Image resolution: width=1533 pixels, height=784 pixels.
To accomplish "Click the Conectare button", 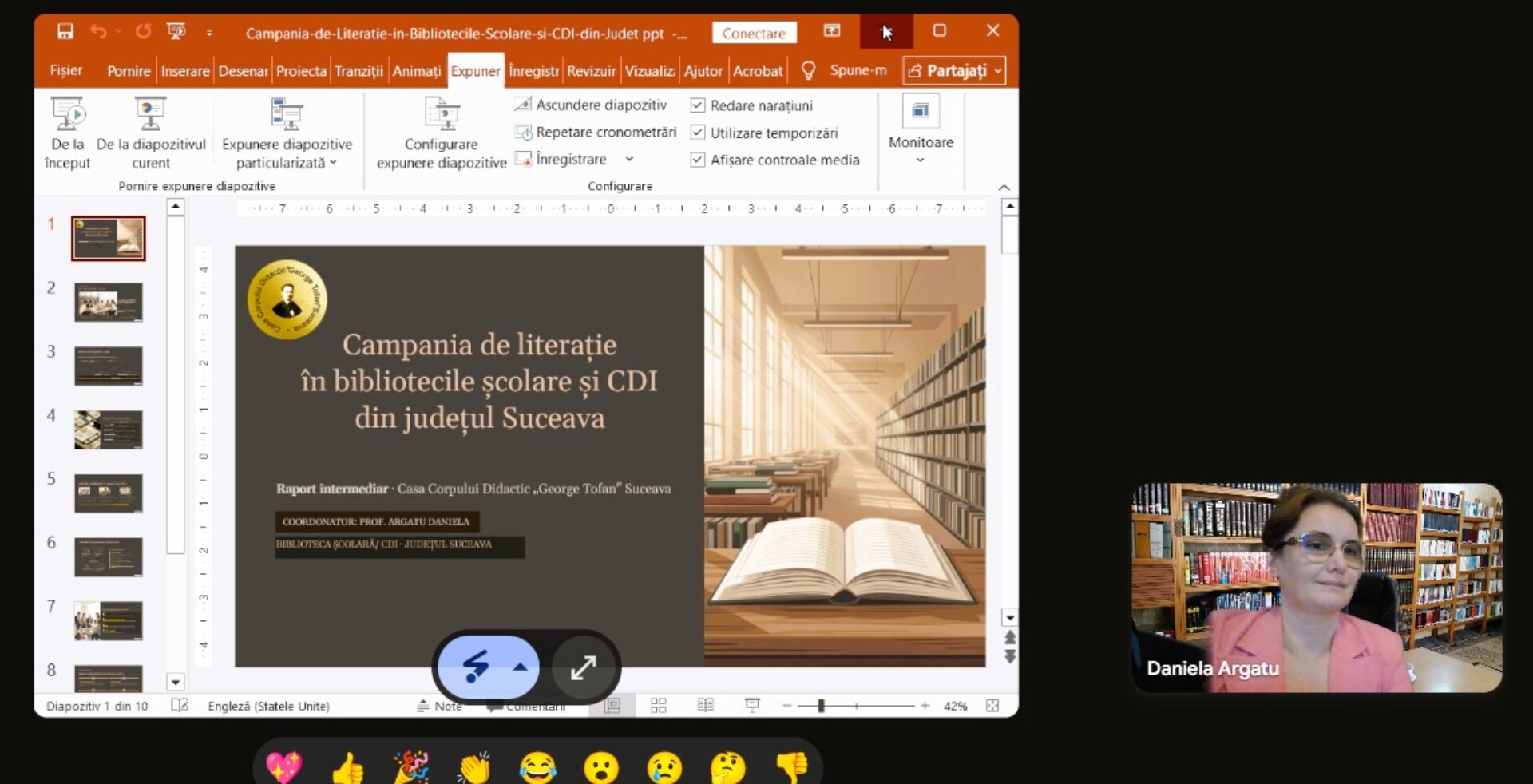I will tap(754, 34).
